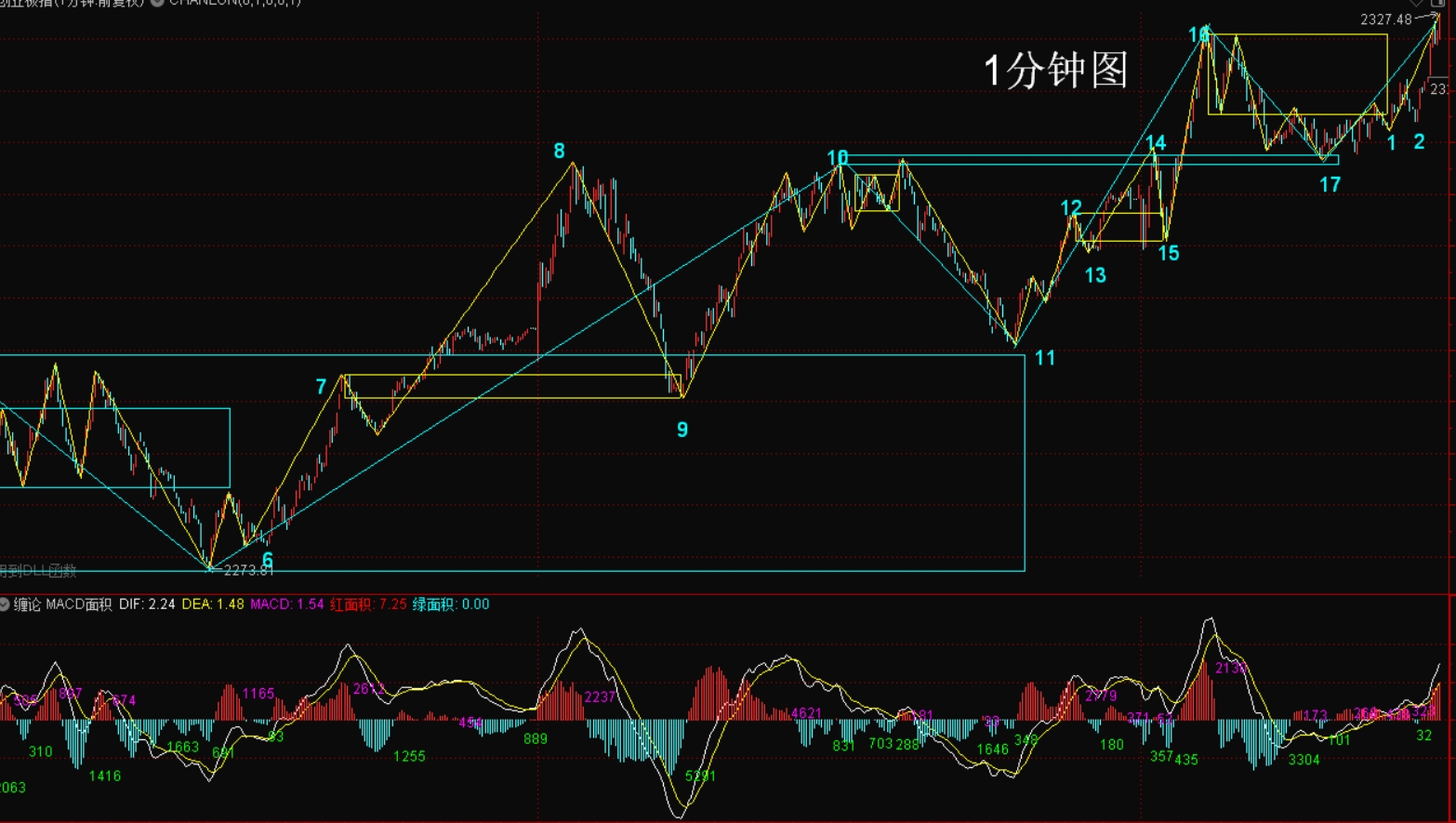Select the 缠论 MACD面积 indicator title
1456x823 pixels.
tap(62, 604)
